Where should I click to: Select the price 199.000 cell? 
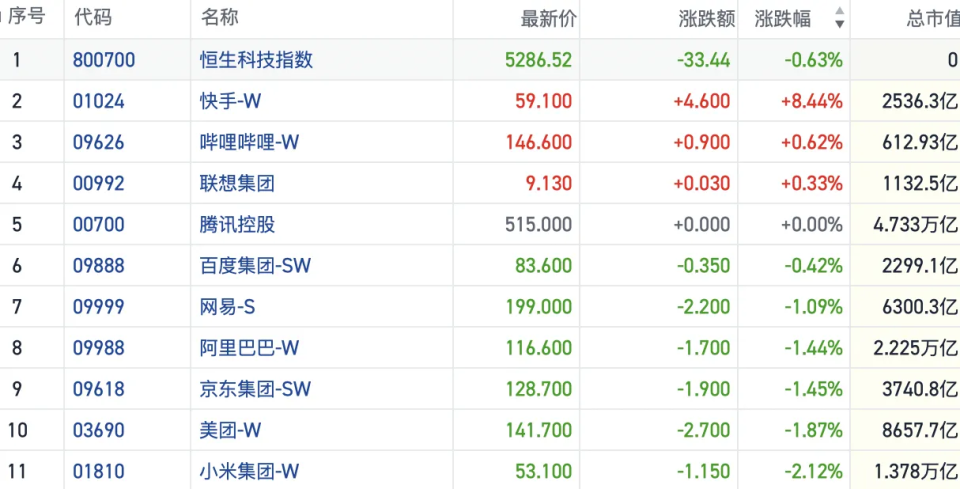539,307
